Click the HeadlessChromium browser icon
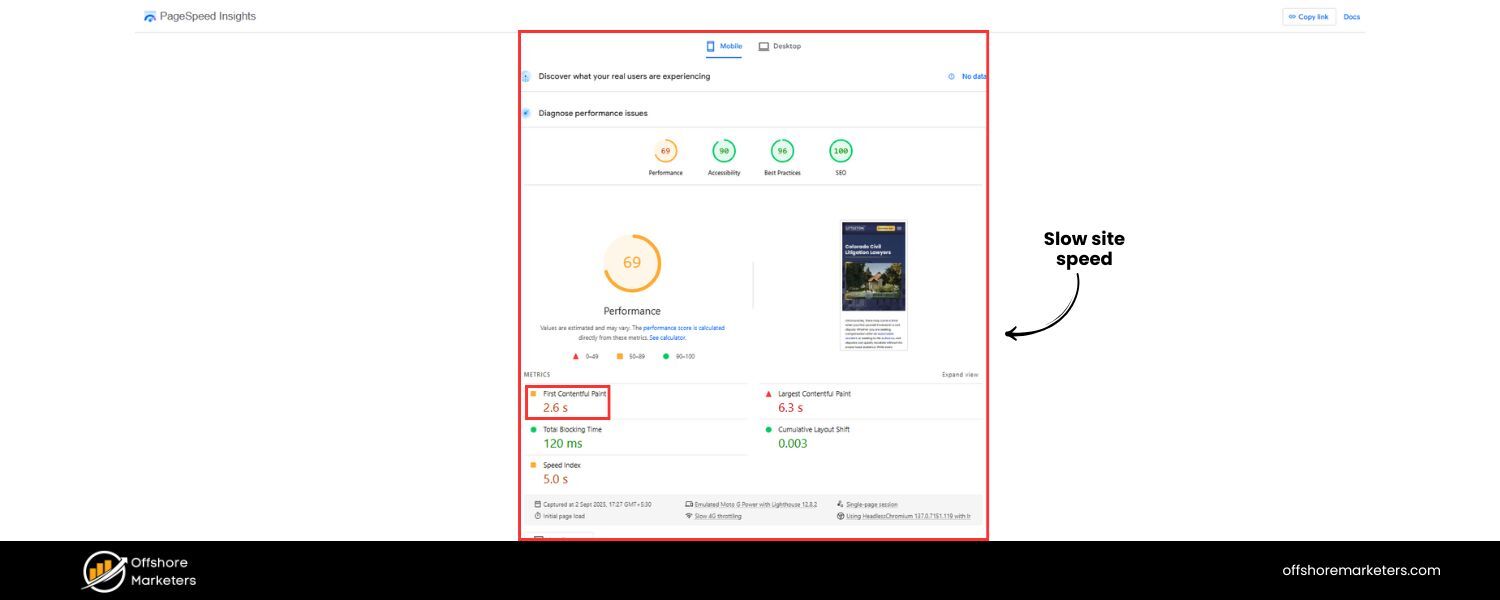This screenshot has width=1500, height=600. [x=841, y=517]
